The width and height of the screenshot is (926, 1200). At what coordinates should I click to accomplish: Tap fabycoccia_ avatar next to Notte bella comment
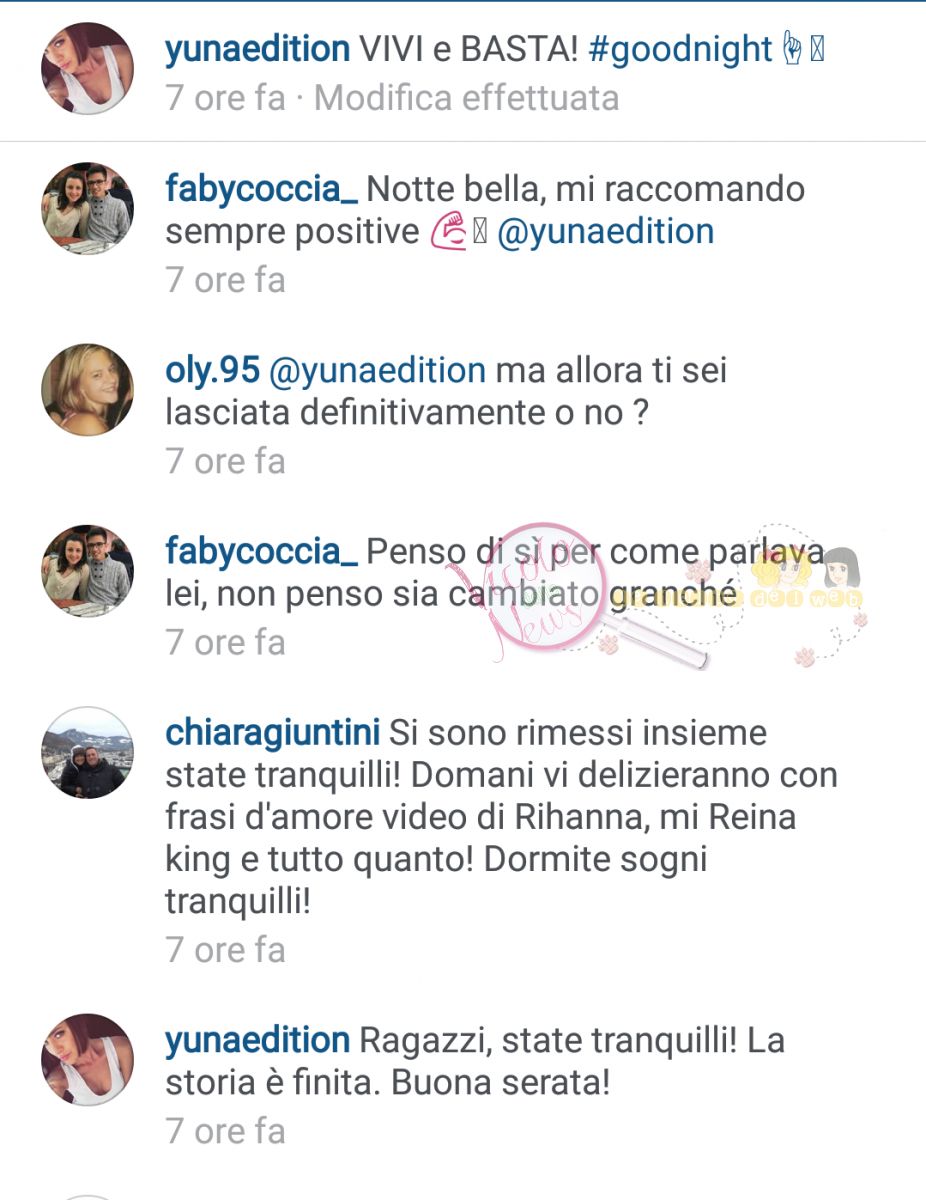pyautogui.click(x=87, y=206)
